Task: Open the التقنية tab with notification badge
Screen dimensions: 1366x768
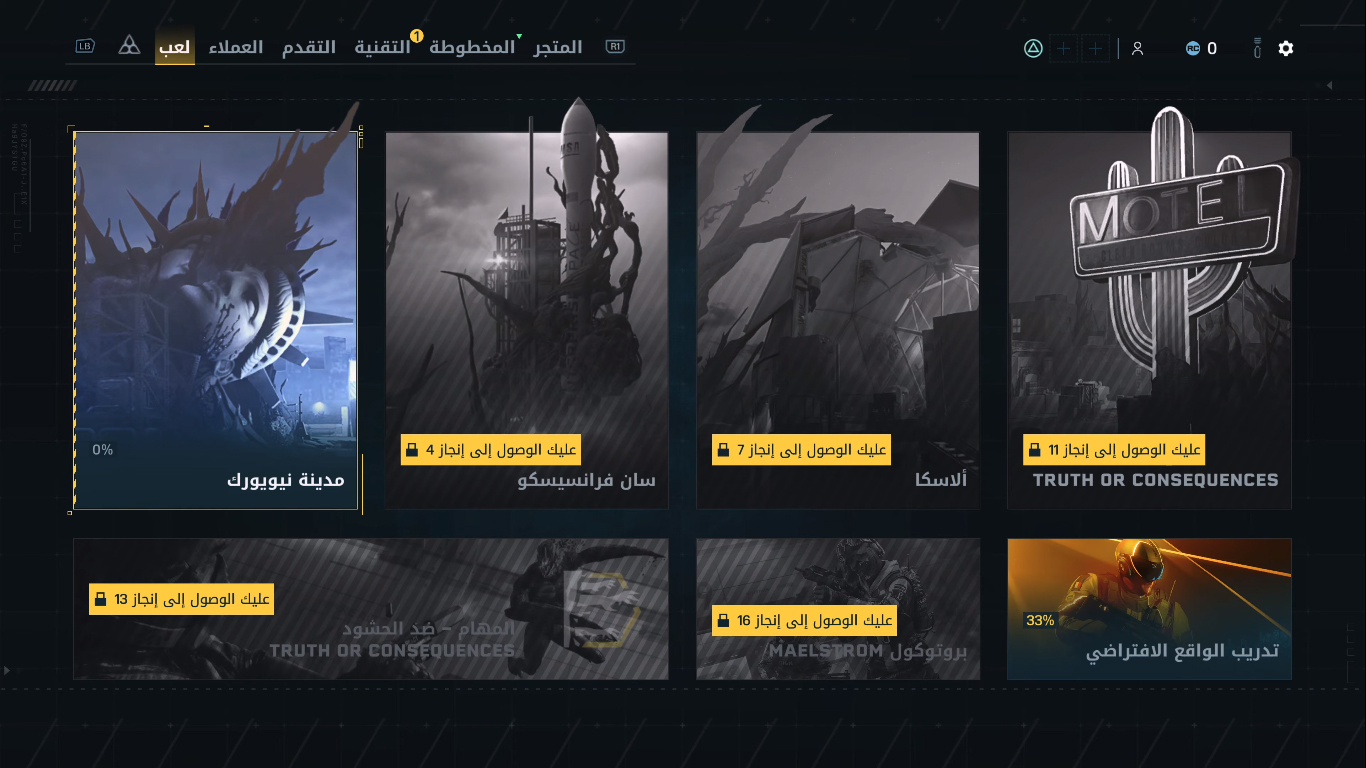Action: click(383, 47)
